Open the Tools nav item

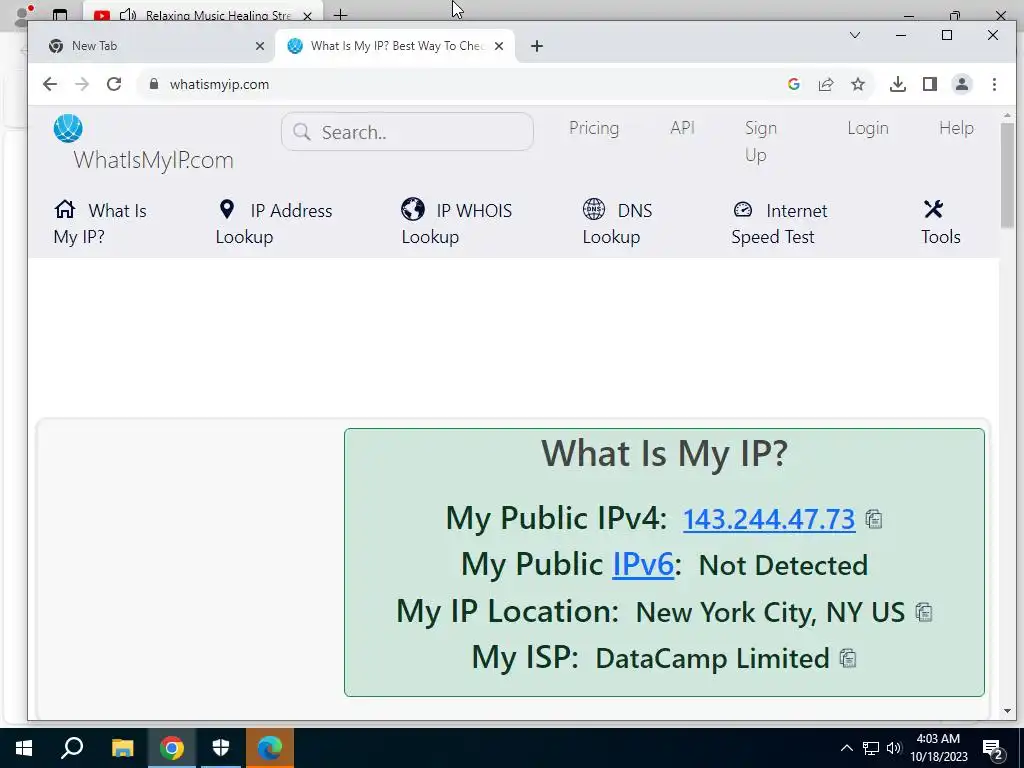pos(940,223)
